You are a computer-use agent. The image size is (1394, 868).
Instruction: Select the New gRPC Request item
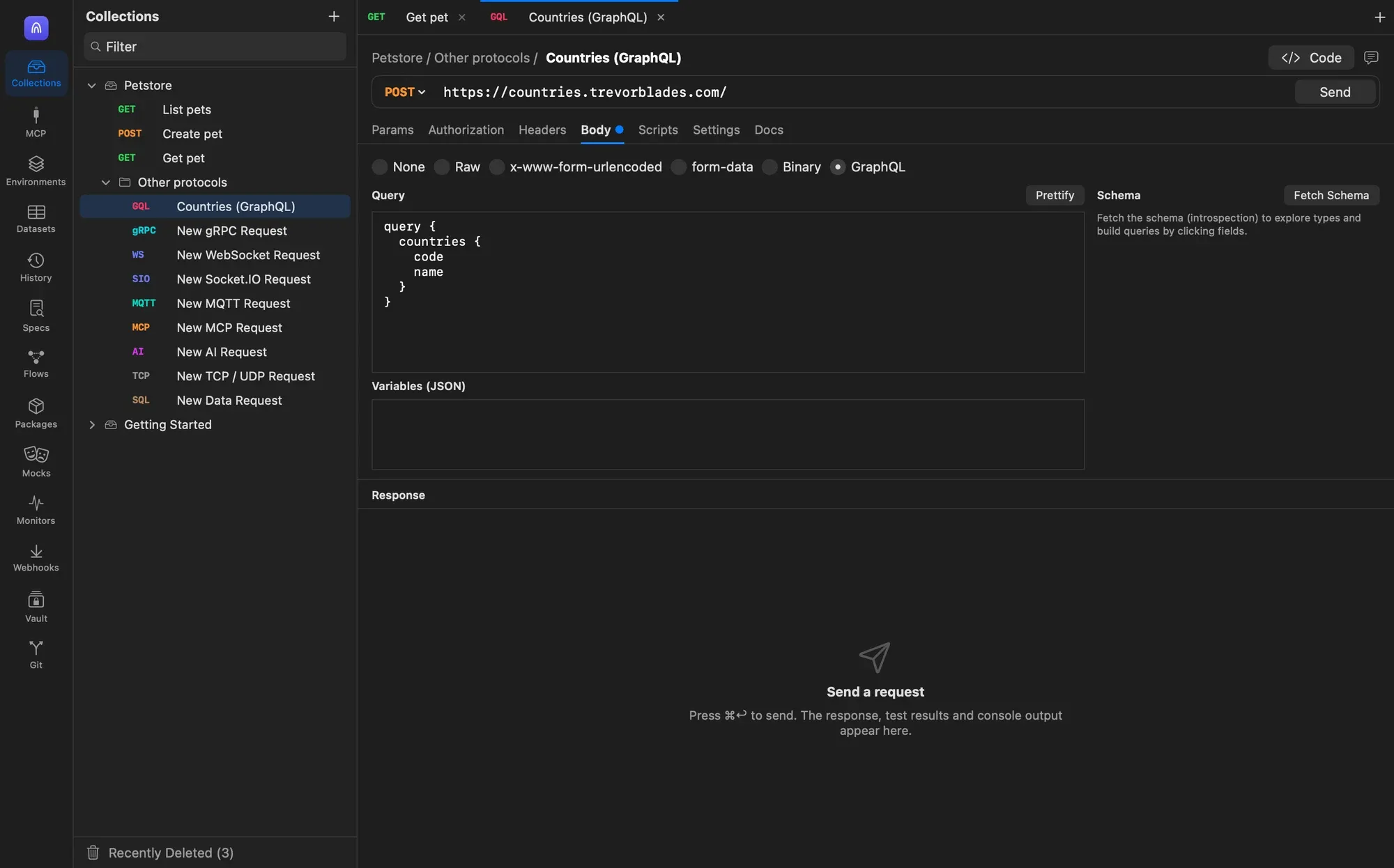215,231
